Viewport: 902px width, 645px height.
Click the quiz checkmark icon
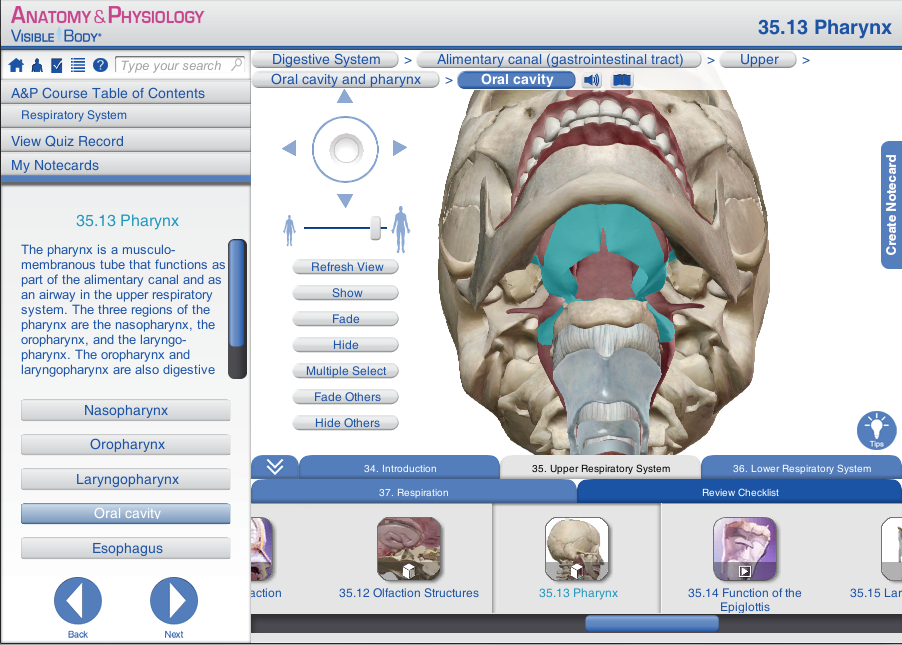click(x=57, y=66)
